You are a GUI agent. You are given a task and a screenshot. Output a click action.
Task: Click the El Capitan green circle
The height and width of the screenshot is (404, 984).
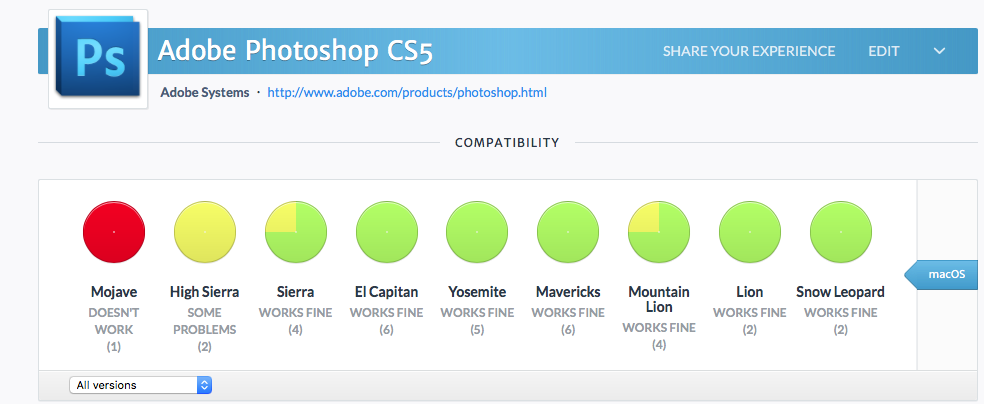[386, 231]
